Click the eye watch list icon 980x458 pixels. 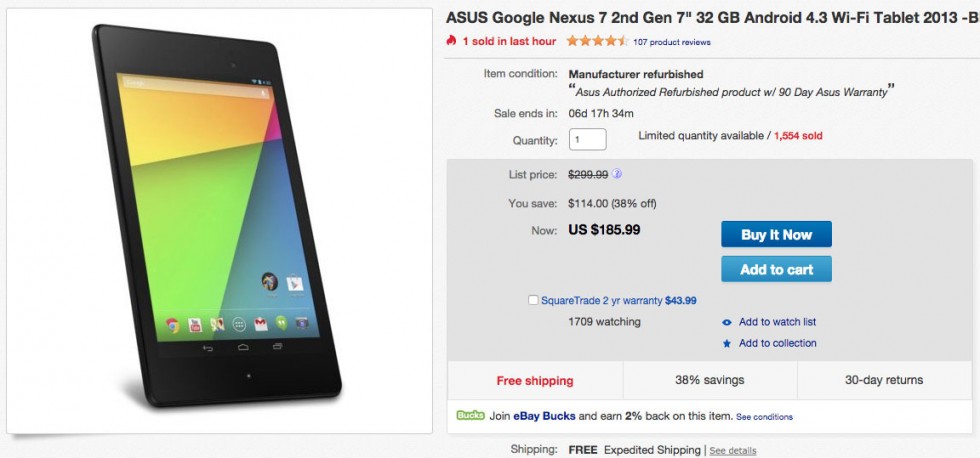[726, 322]
